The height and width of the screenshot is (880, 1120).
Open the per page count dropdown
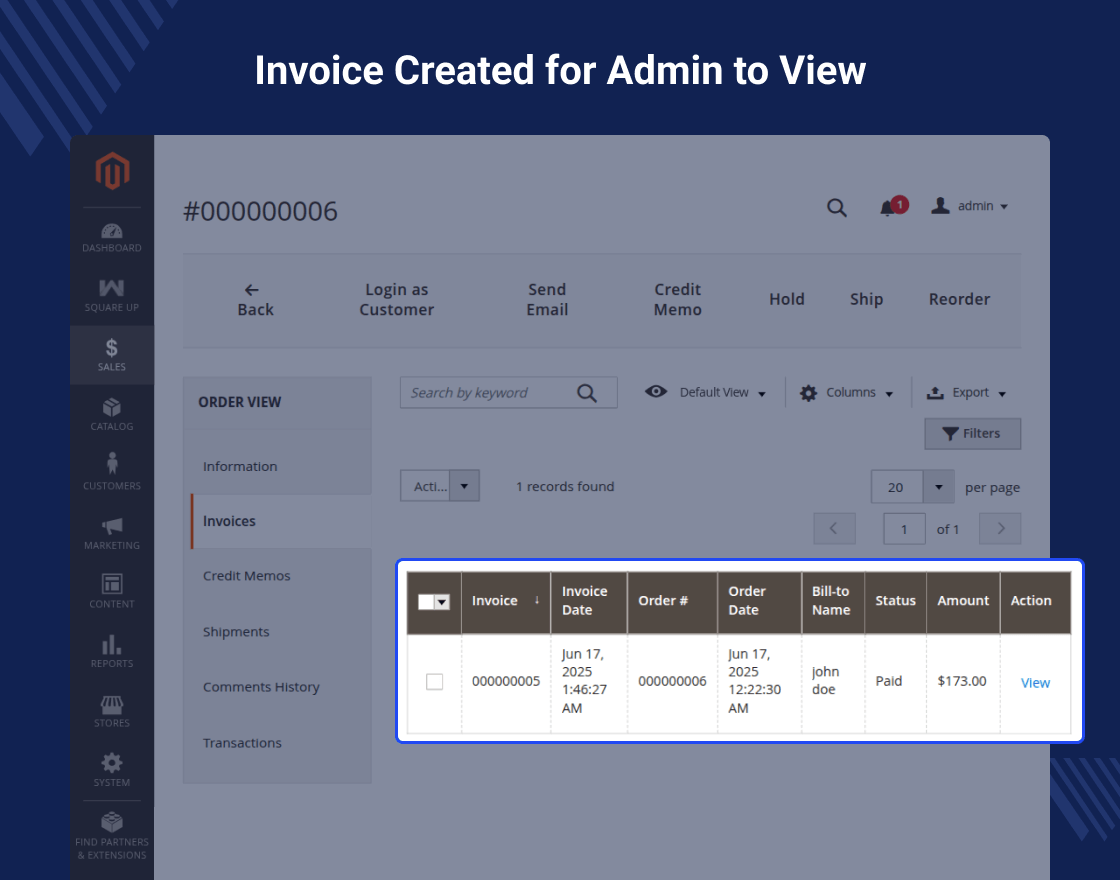point(938,487)
